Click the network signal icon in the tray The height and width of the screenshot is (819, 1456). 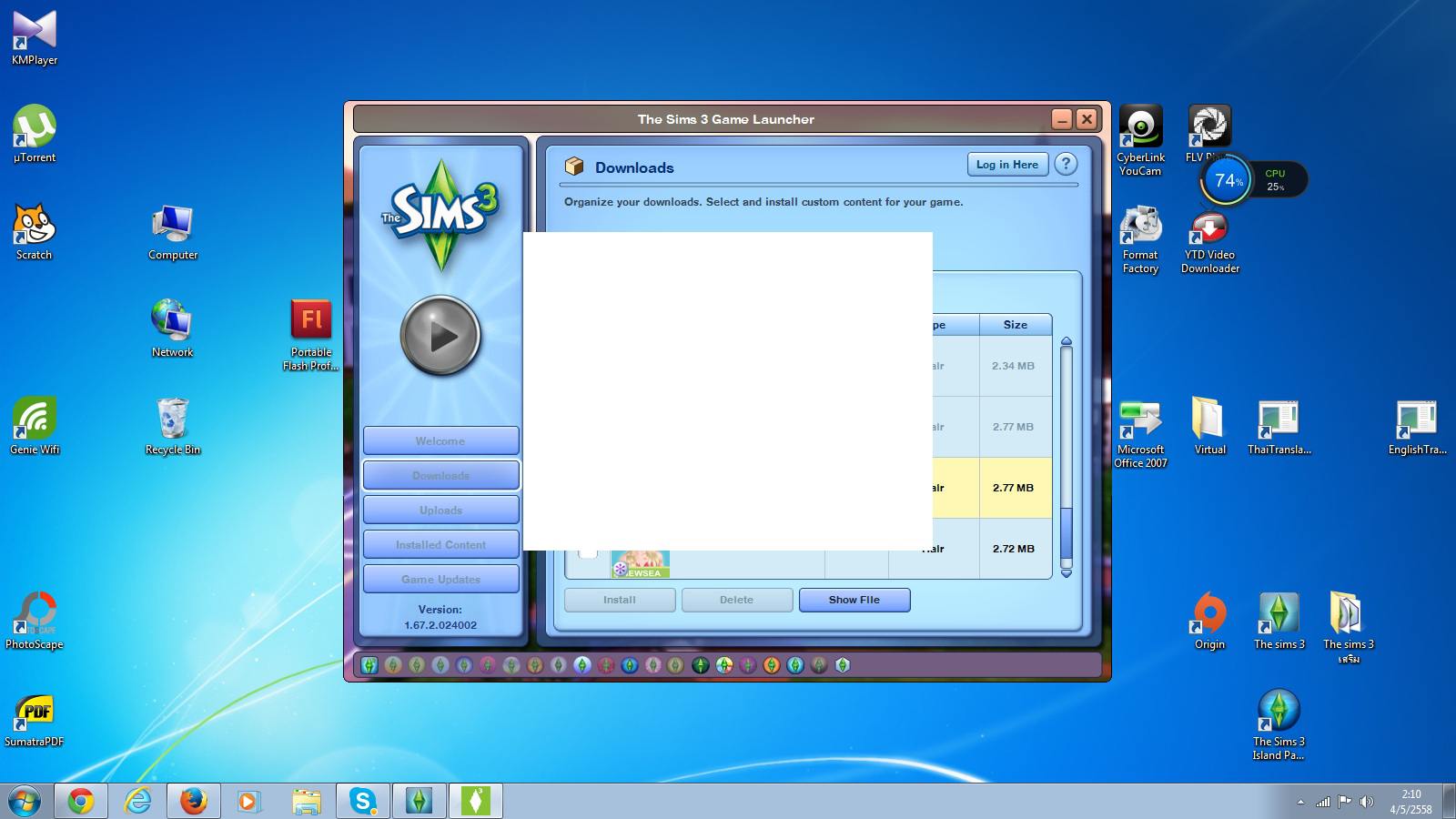pyautogui.click(x=1323, y=802)
